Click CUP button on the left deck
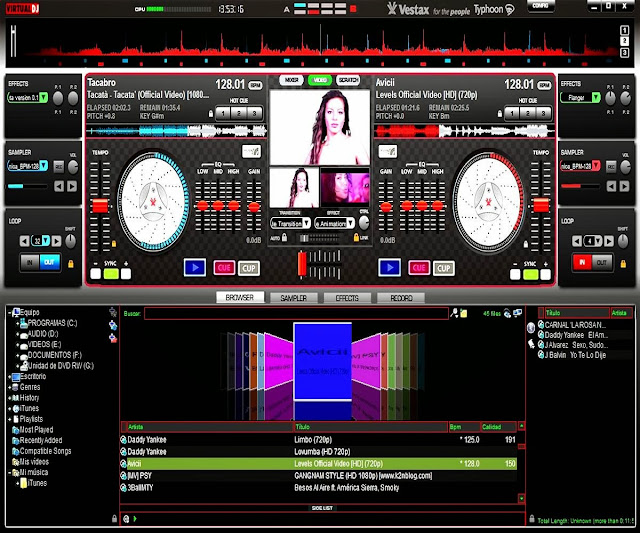Screen dimensions: 640x533 [x=249, y=268]
